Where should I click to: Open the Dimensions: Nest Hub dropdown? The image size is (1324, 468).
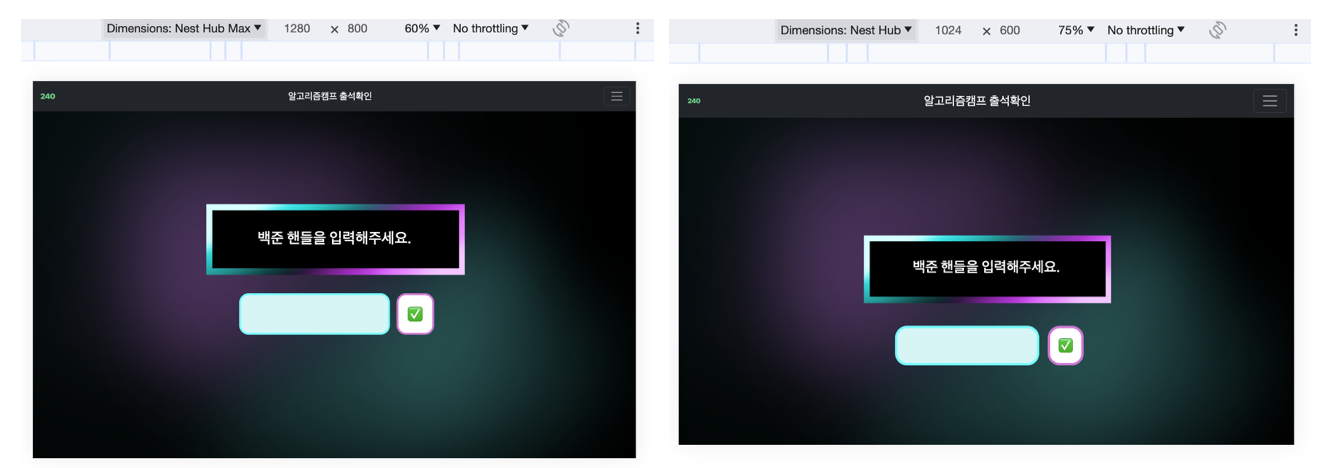846,30
